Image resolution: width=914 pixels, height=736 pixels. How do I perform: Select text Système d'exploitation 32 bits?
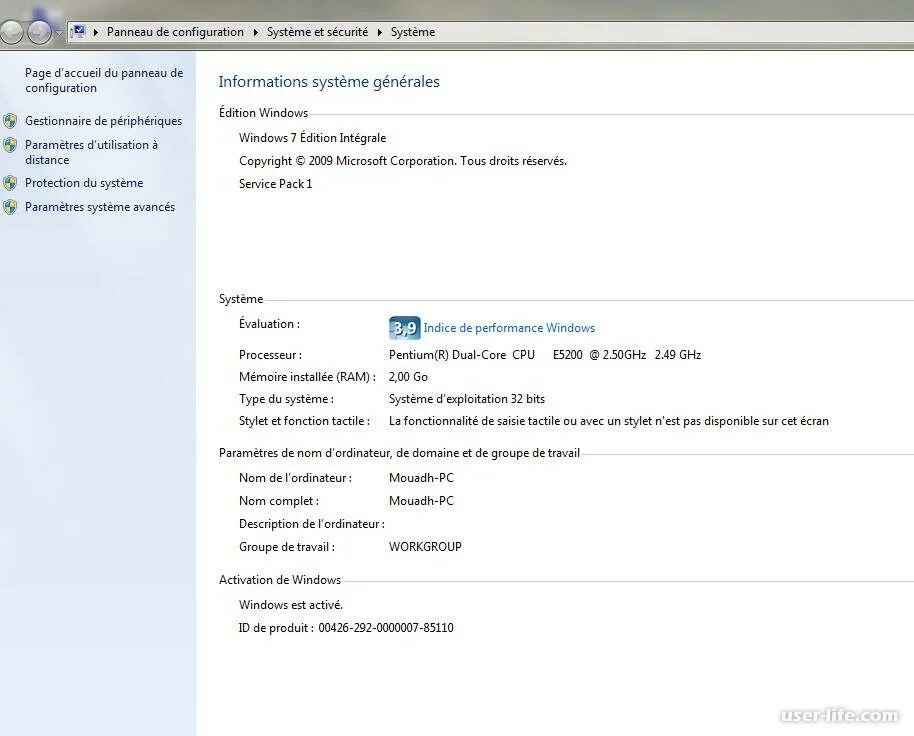466,399
